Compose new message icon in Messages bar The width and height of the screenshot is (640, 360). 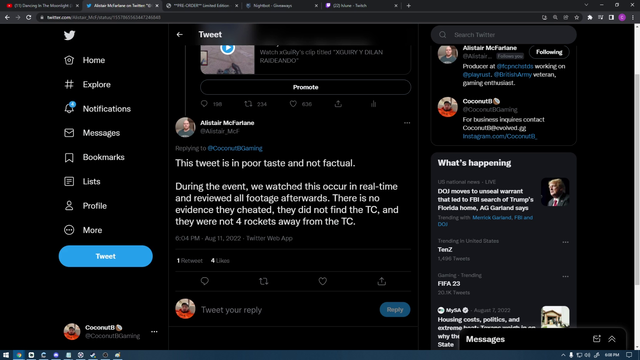(x=596, y=339)
